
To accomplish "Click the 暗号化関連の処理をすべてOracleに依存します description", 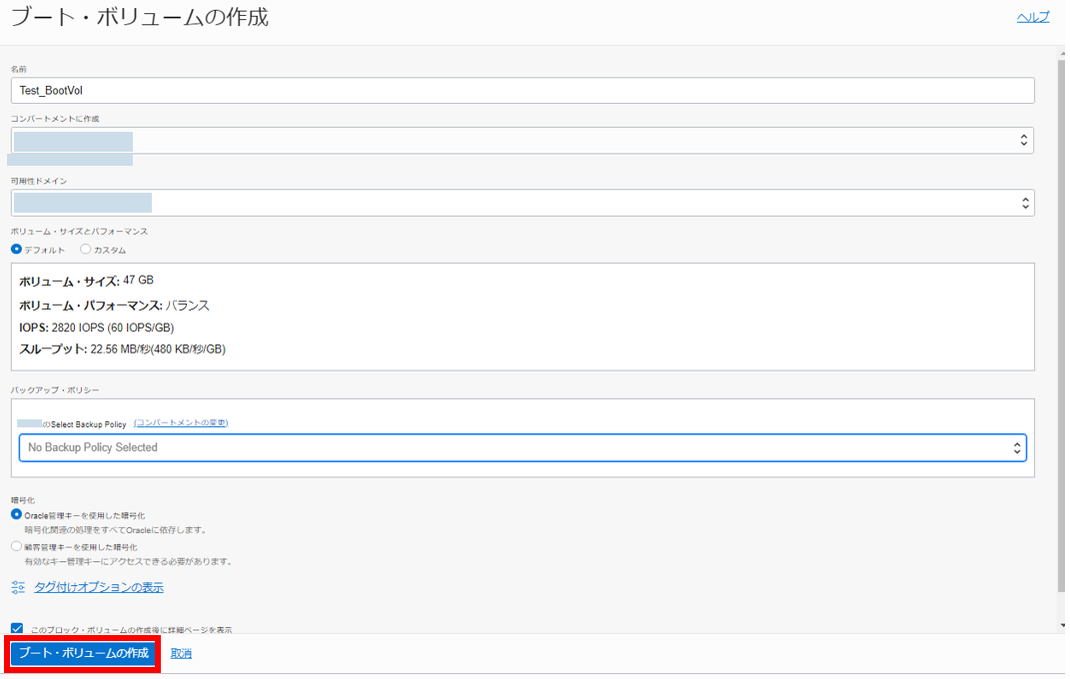I will pos(115,530).
